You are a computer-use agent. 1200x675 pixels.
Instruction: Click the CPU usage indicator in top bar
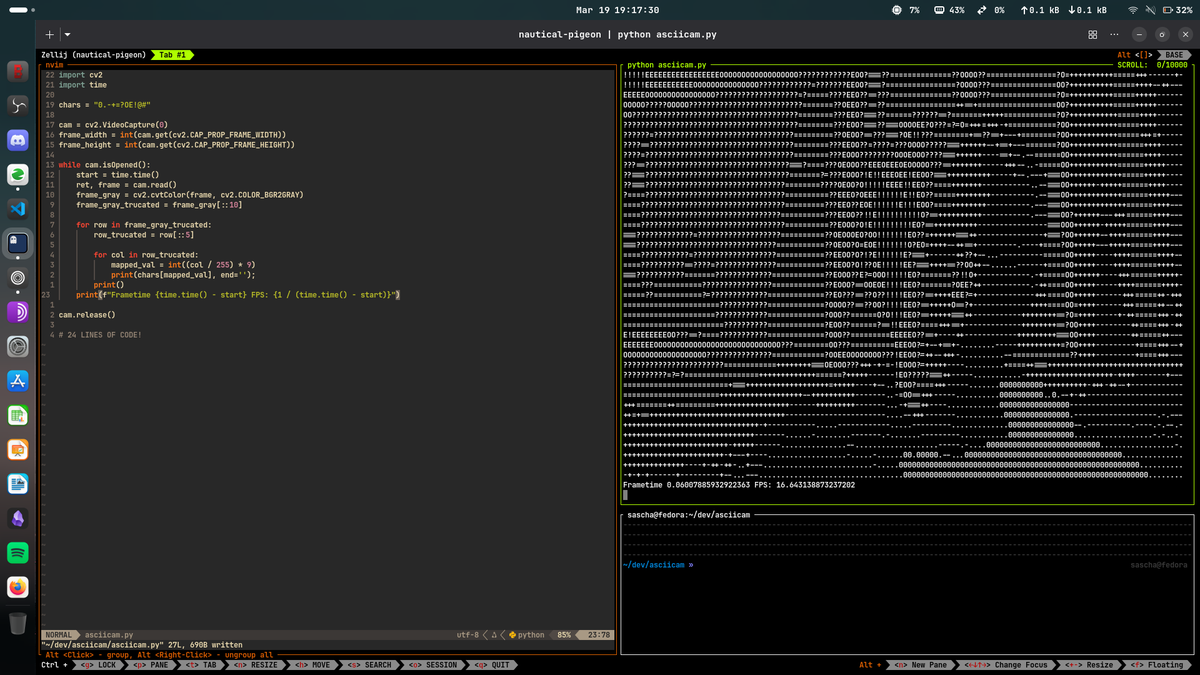906,9
